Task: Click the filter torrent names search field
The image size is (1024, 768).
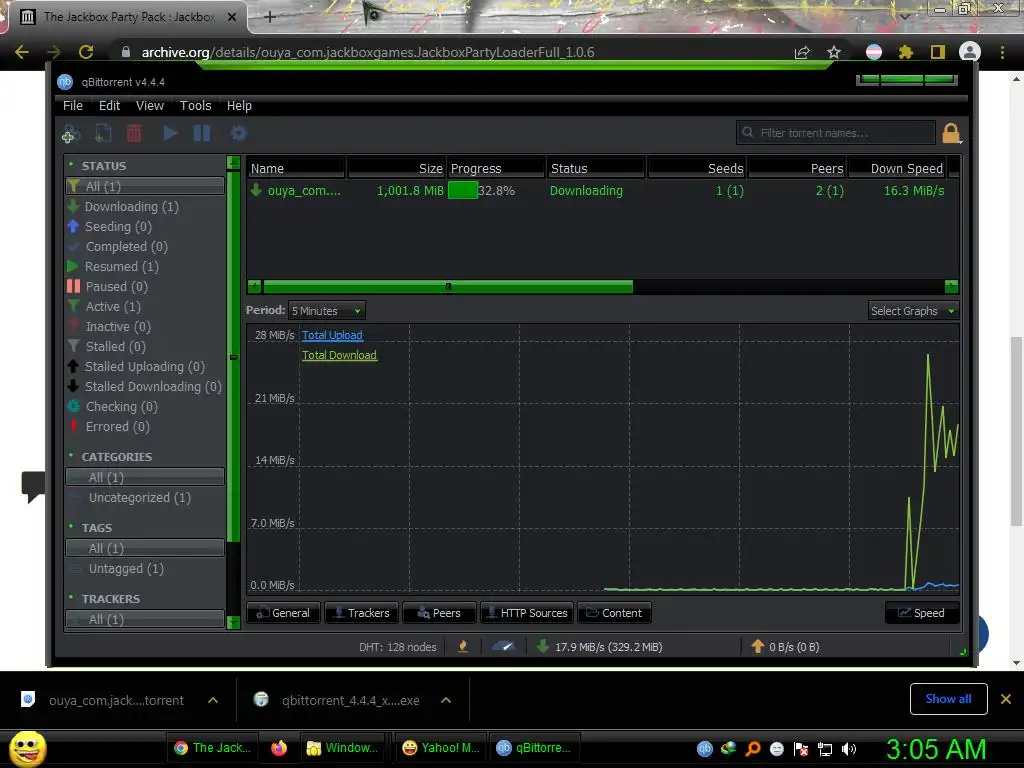Action: [x=835, y=133]
